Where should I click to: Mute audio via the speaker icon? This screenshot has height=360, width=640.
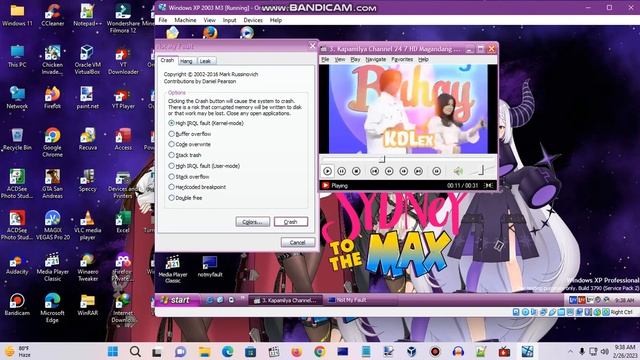pyautogui.click(x=458, y=171)
